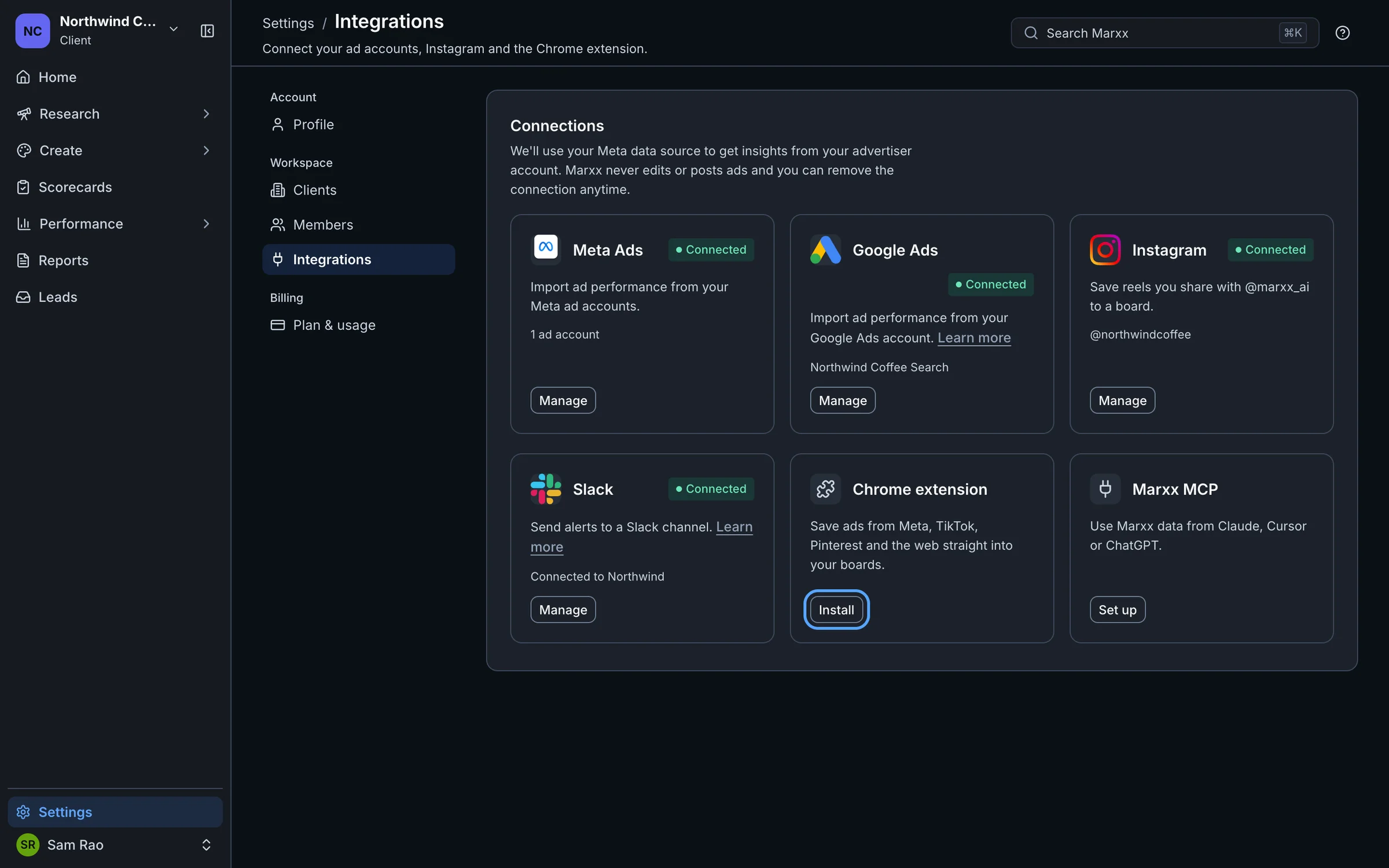Click the ⌘K shortcut badge
Viewport: 1389px width, 868px height.
[1292, 33]
